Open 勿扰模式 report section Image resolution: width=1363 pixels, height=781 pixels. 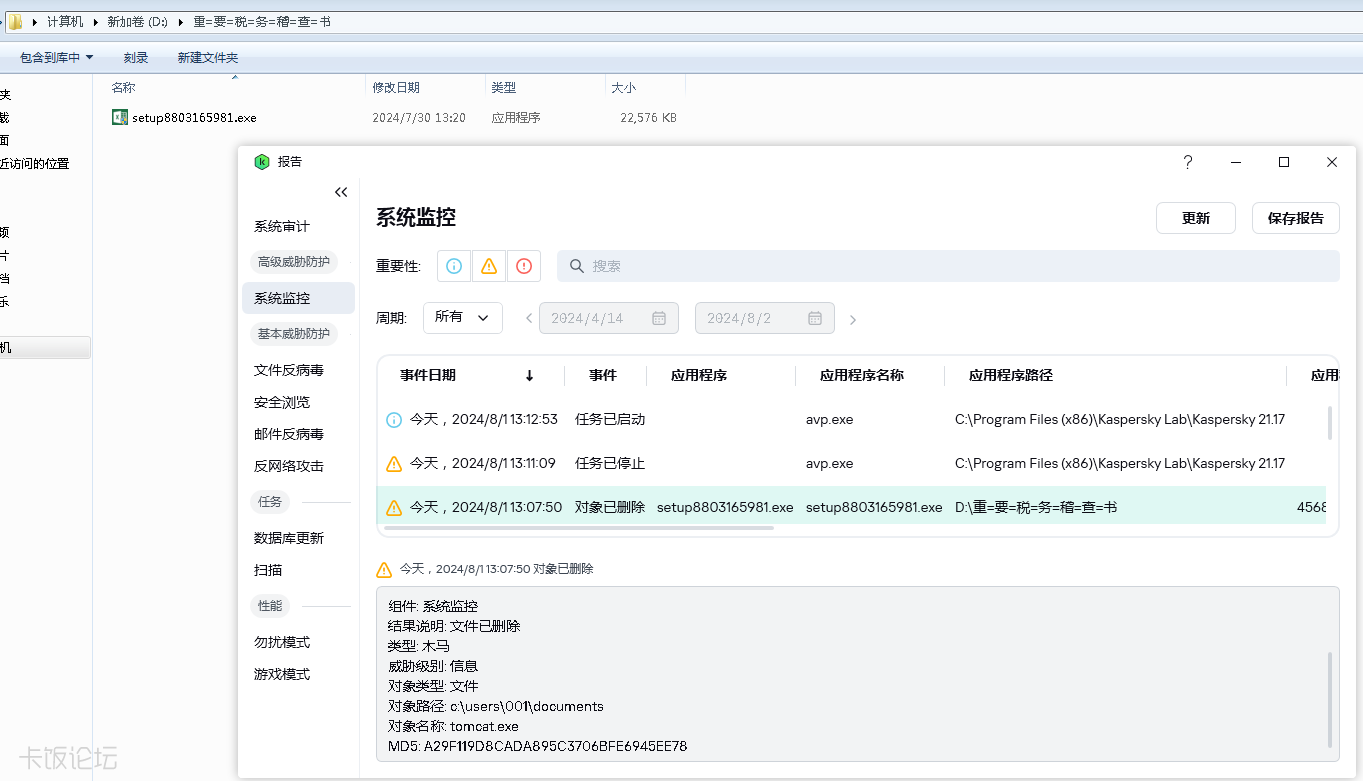click(282, 642)
